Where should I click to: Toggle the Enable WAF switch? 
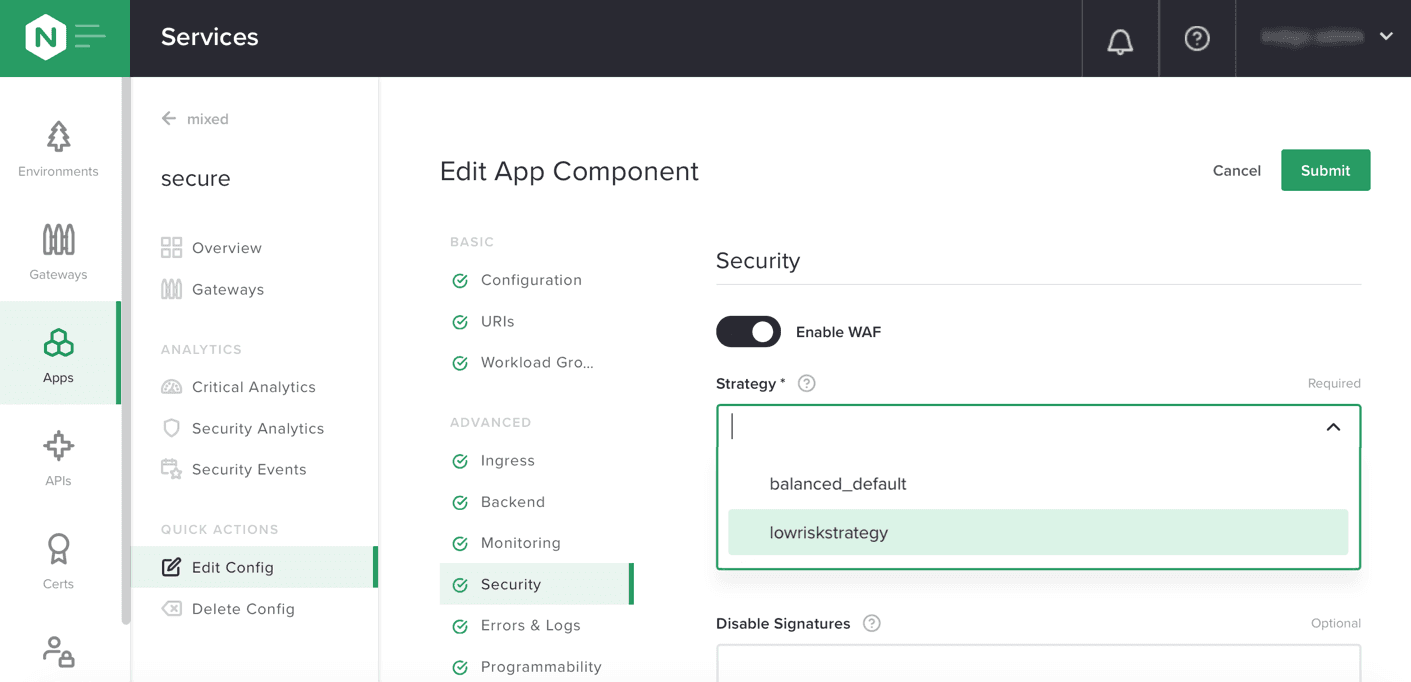(x=748, y=332)
